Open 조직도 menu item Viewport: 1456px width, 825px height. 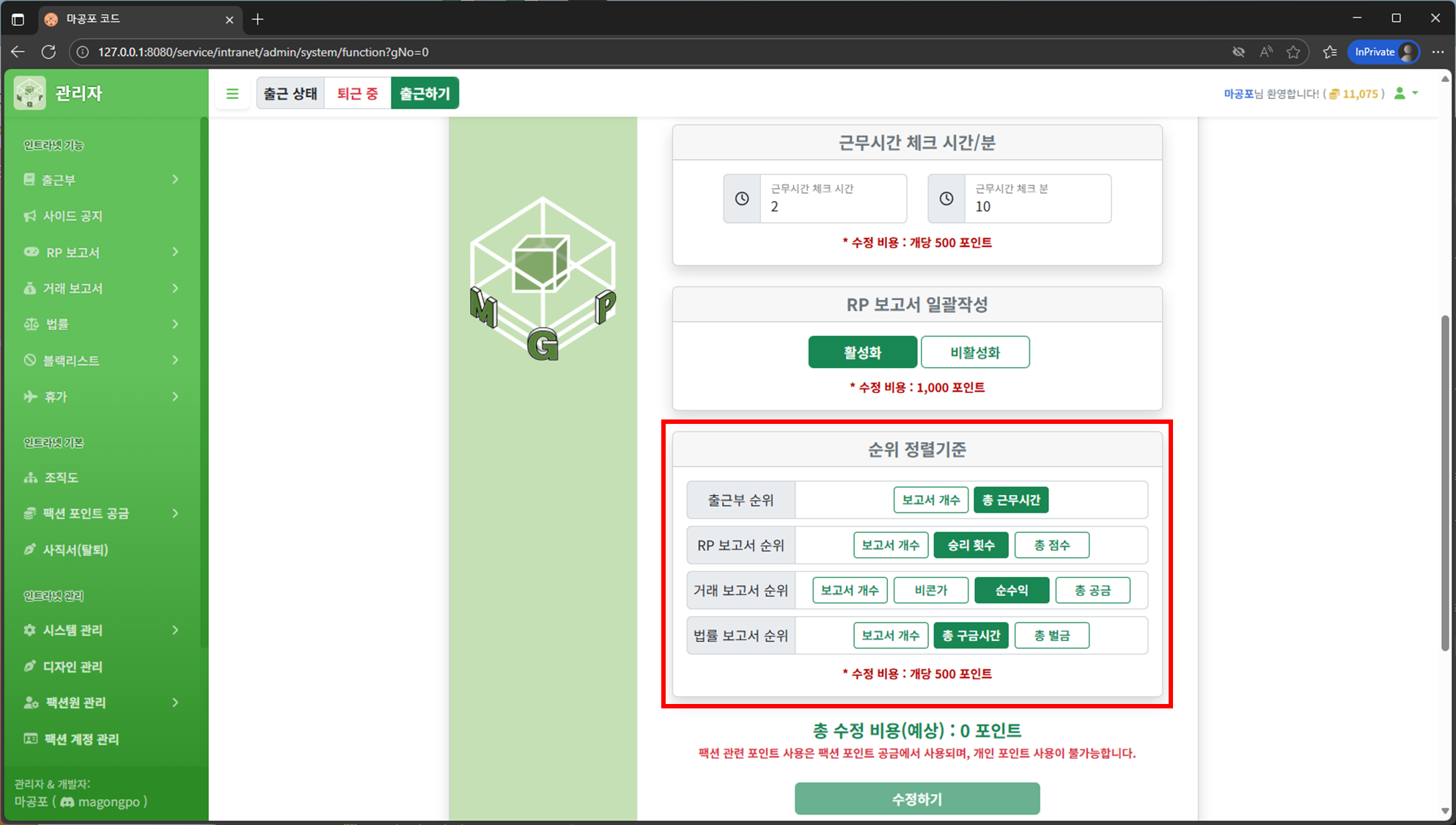tap(103, 477)
